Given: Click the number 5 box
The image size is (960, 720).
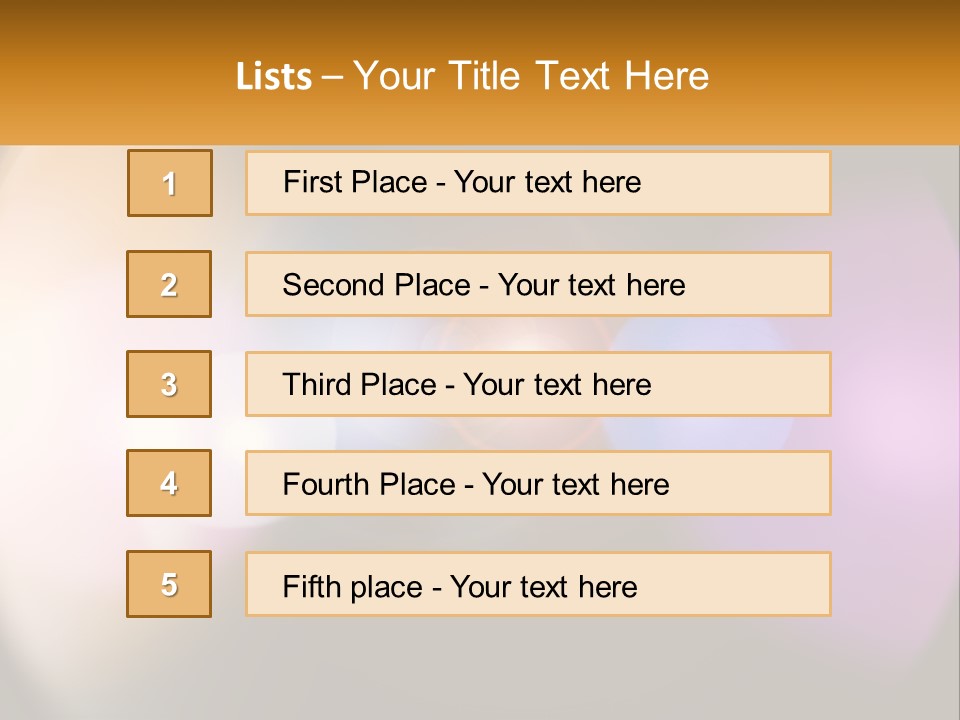Looking at the screenshot, I should point(169,584).
